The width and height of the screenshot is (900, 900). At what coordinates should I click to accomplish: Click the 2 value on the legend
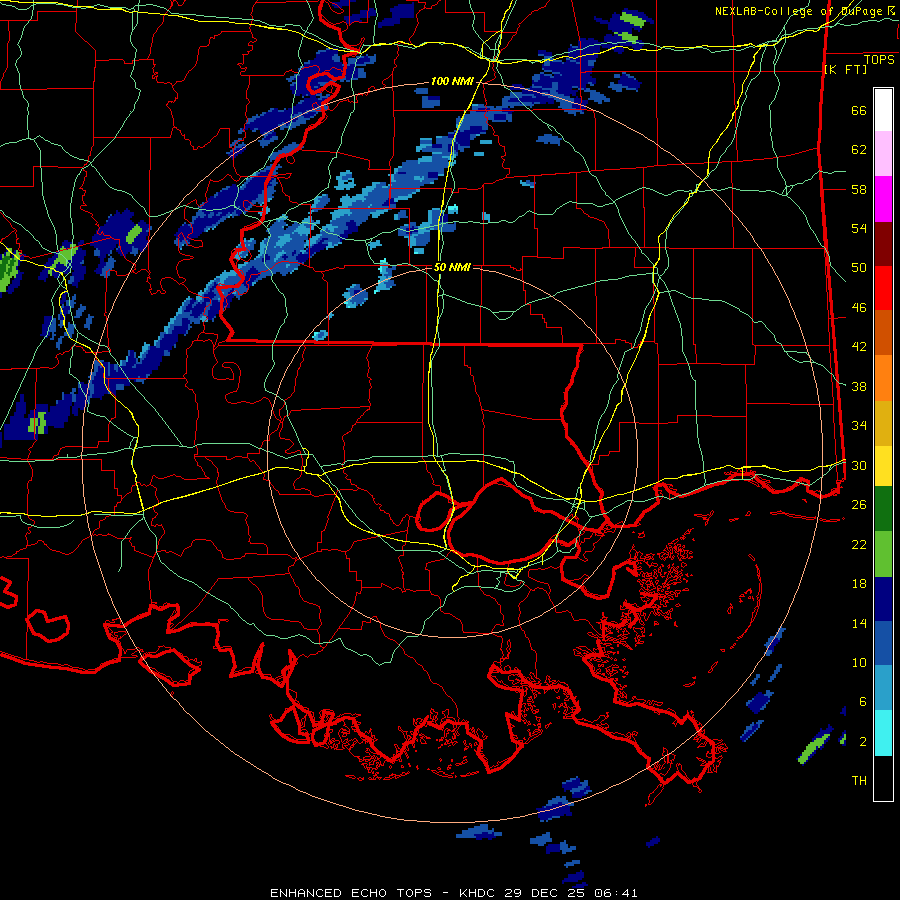(863, 741)
